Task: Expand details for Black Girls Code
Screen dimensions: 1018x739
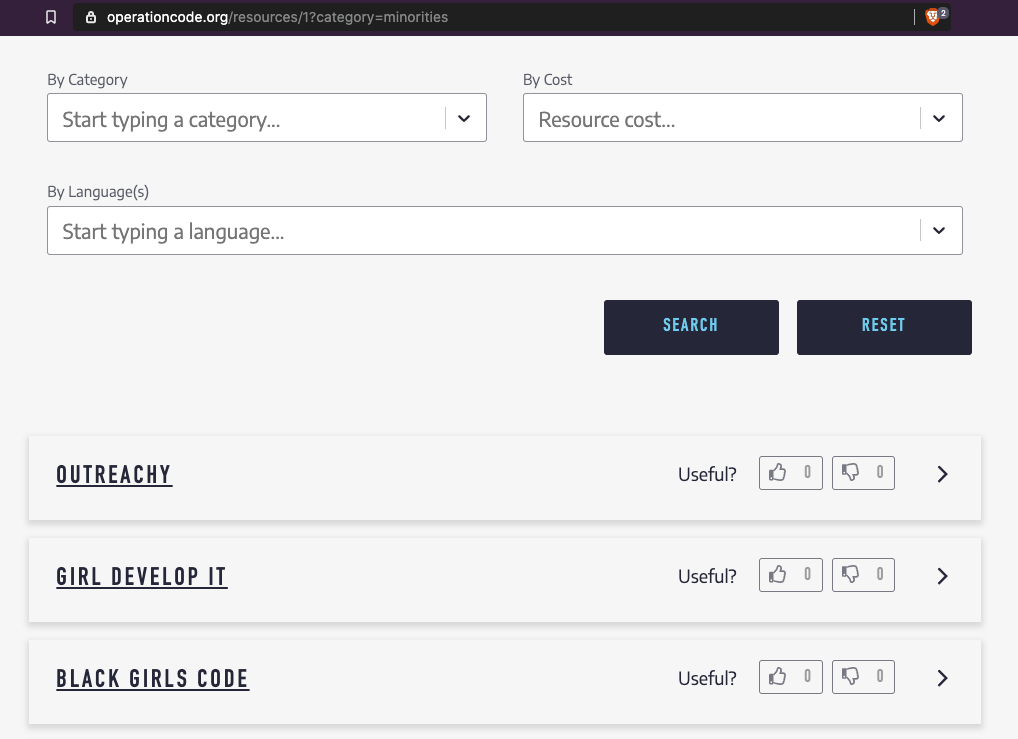Action: (x=941, y=677)
